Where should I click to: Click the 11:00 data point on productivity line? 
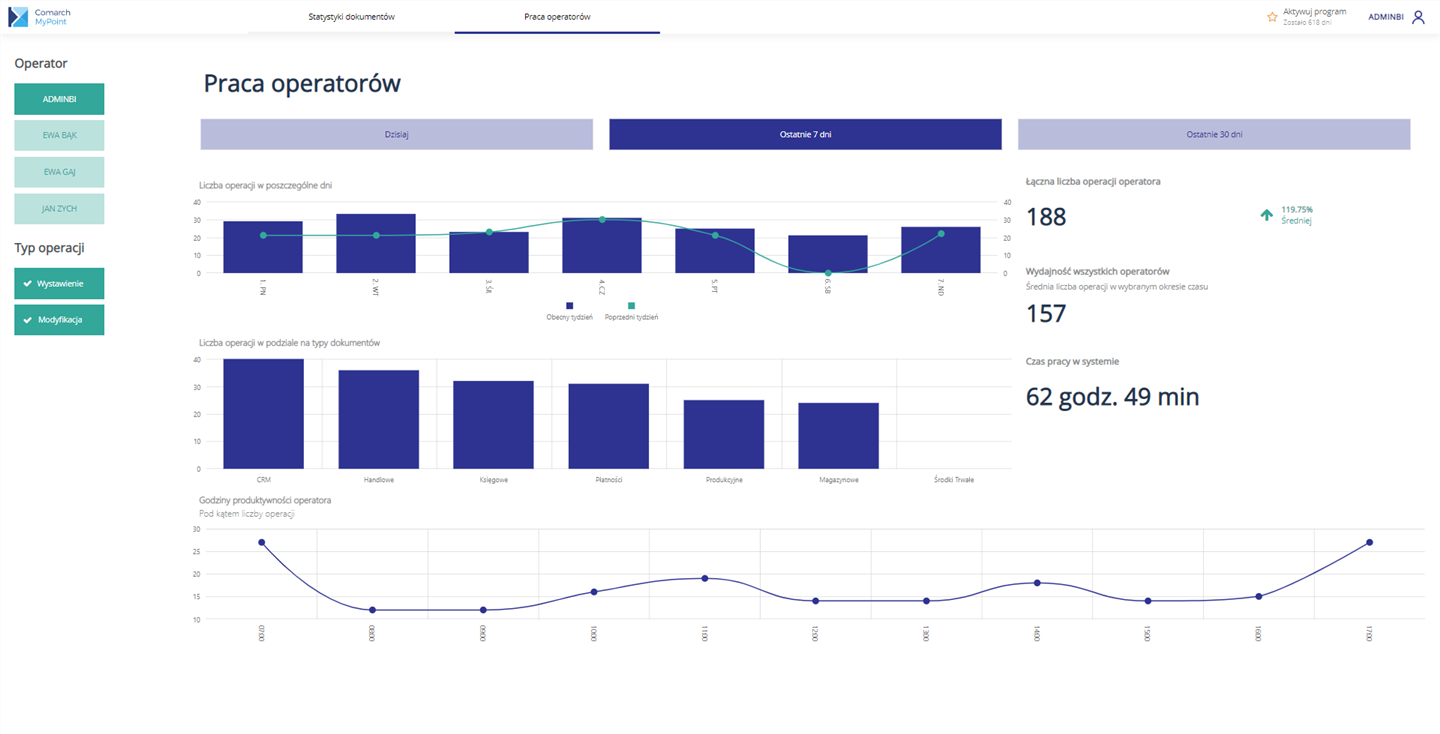(x=705, y=578)
